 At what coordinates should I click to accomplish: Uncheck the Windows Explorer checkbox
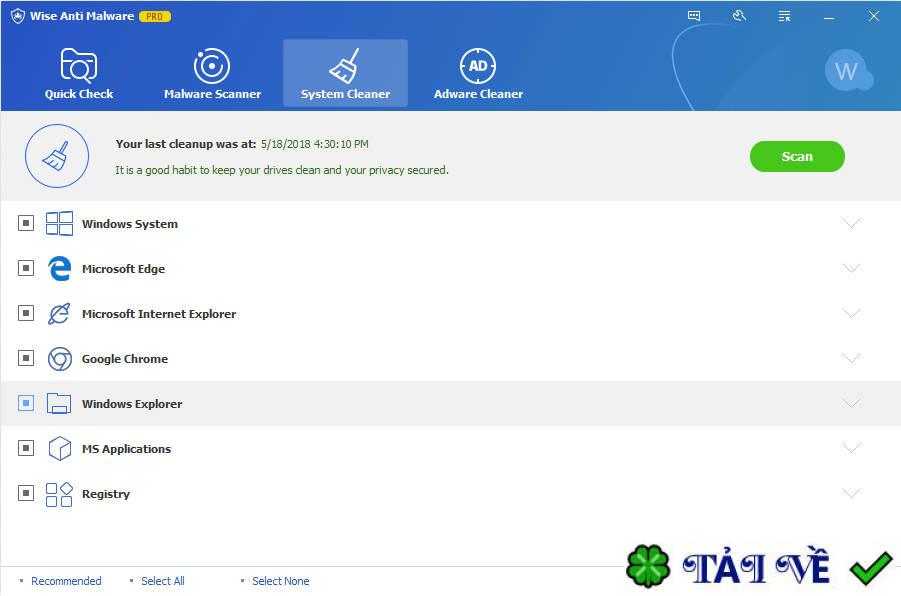[x=26, y=403]
